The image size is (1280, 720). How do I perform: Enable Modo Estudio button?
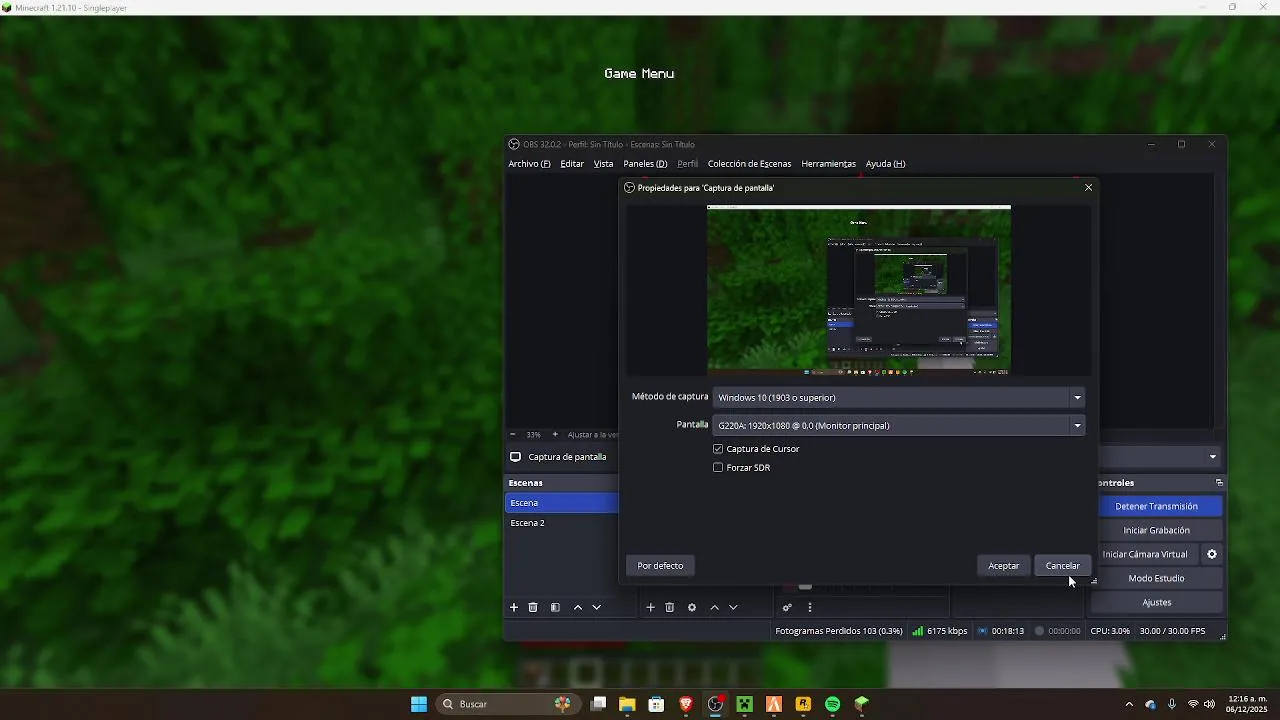click(x=1156, y=578)
